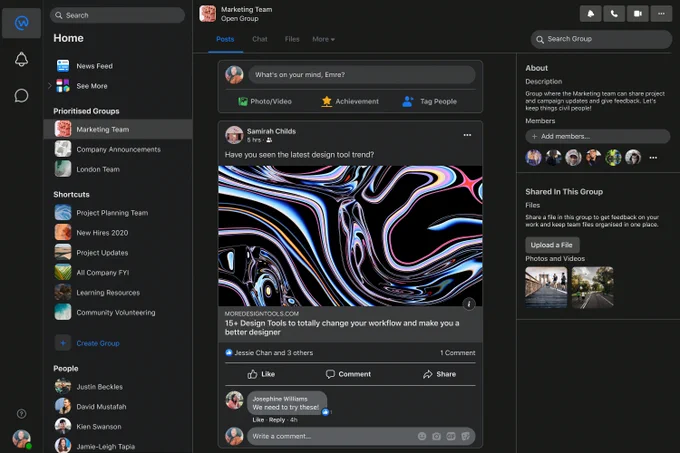
Task: Open the bridge photo thumbnail
Action: 546,287
